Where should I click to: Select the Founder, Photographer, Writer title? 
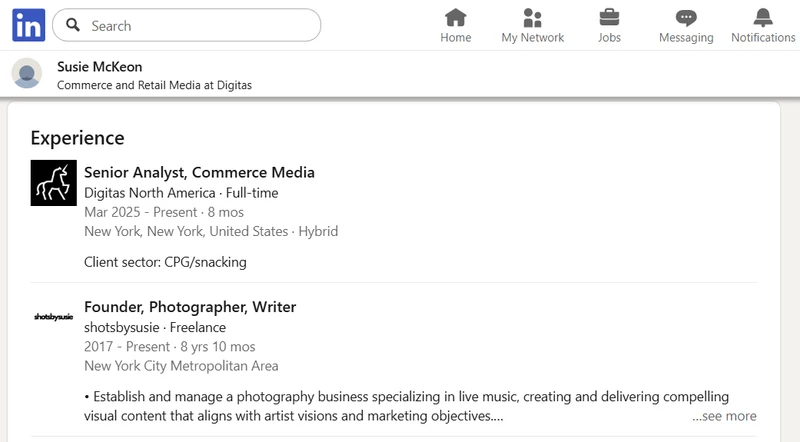tap(190, 307)
